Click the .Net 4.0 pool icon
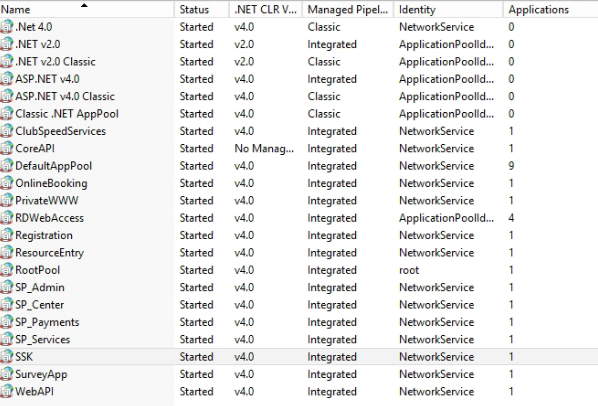This screenshot has height=406, width=598. click(x=6, y=27)
